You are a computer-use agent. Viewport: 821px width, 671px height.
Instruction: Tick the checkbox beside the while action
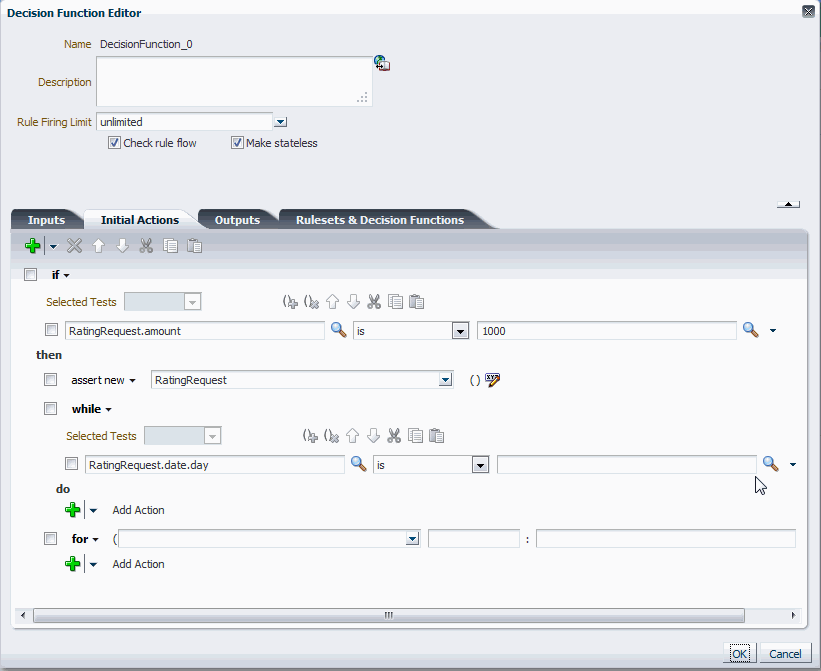tap(50, 408)
